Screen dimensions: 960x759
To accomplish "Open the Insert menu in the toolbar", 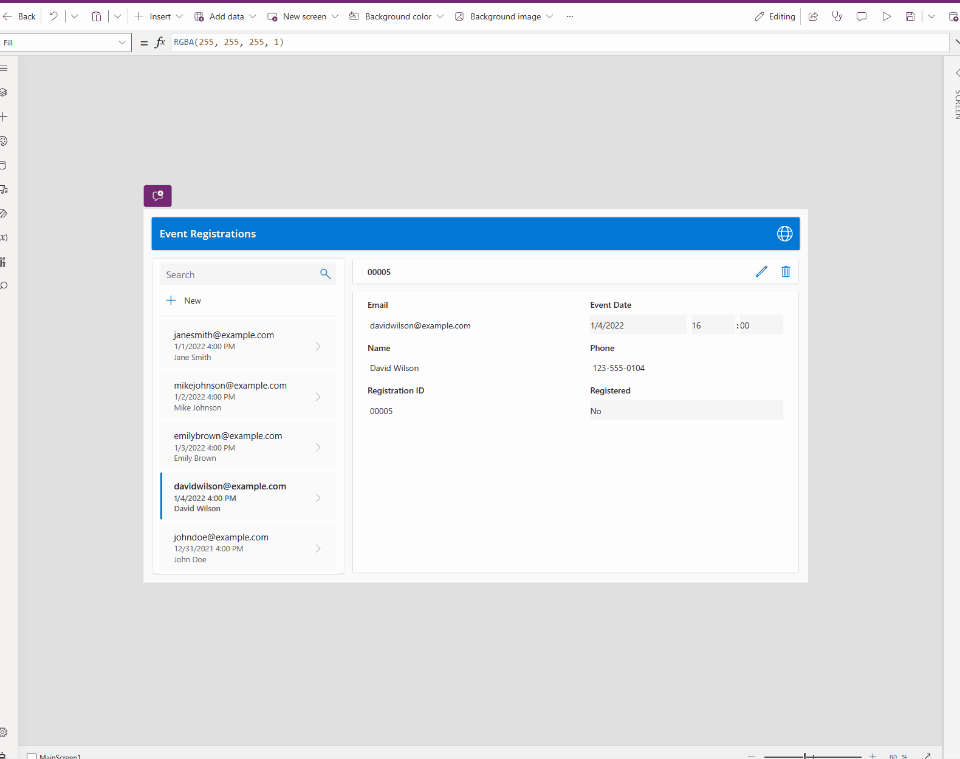I will pyautogui.click(x=159, y=16).
